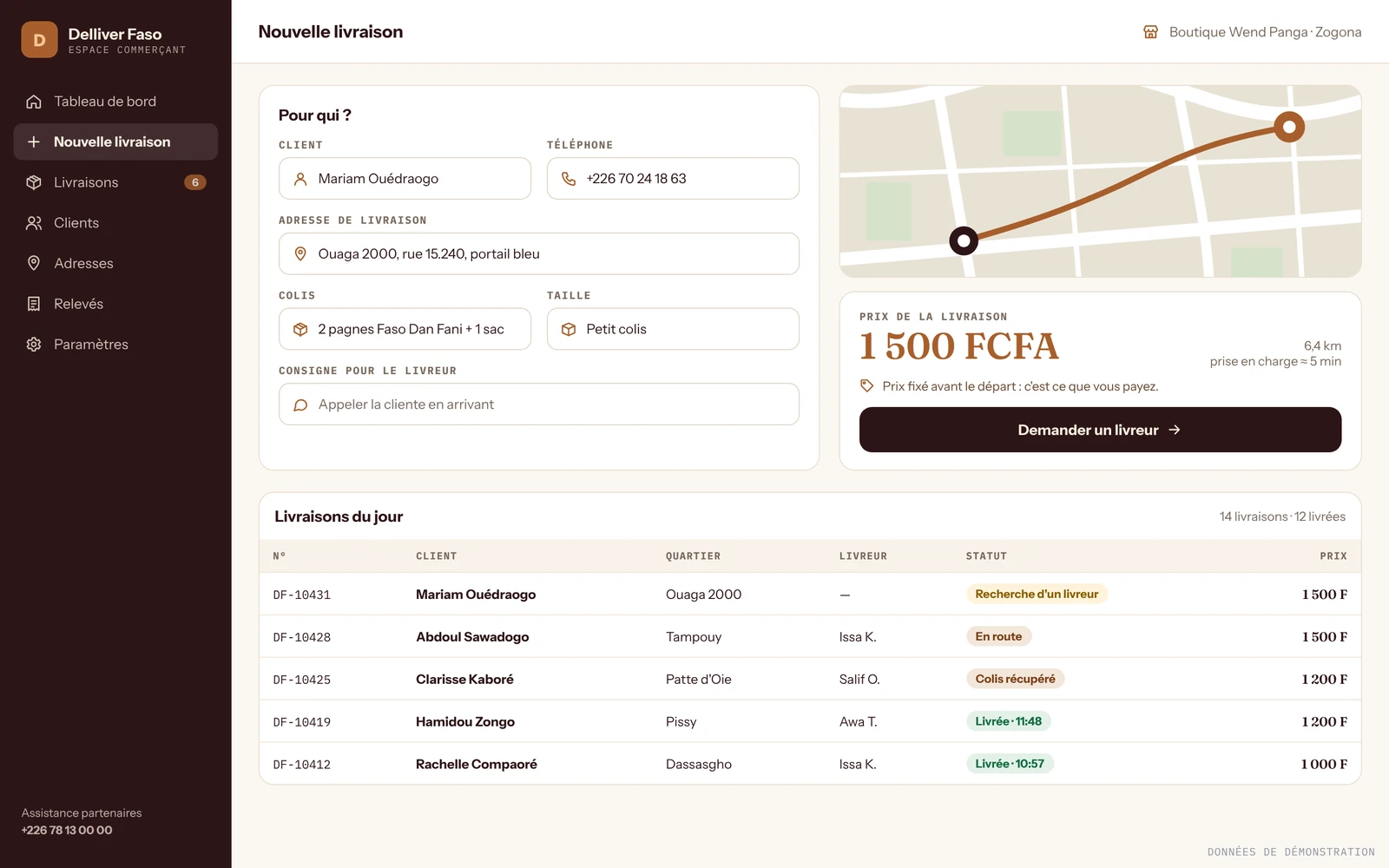Click the destination marker on the map
The image size is (1389, 868).
(1289, 127)
